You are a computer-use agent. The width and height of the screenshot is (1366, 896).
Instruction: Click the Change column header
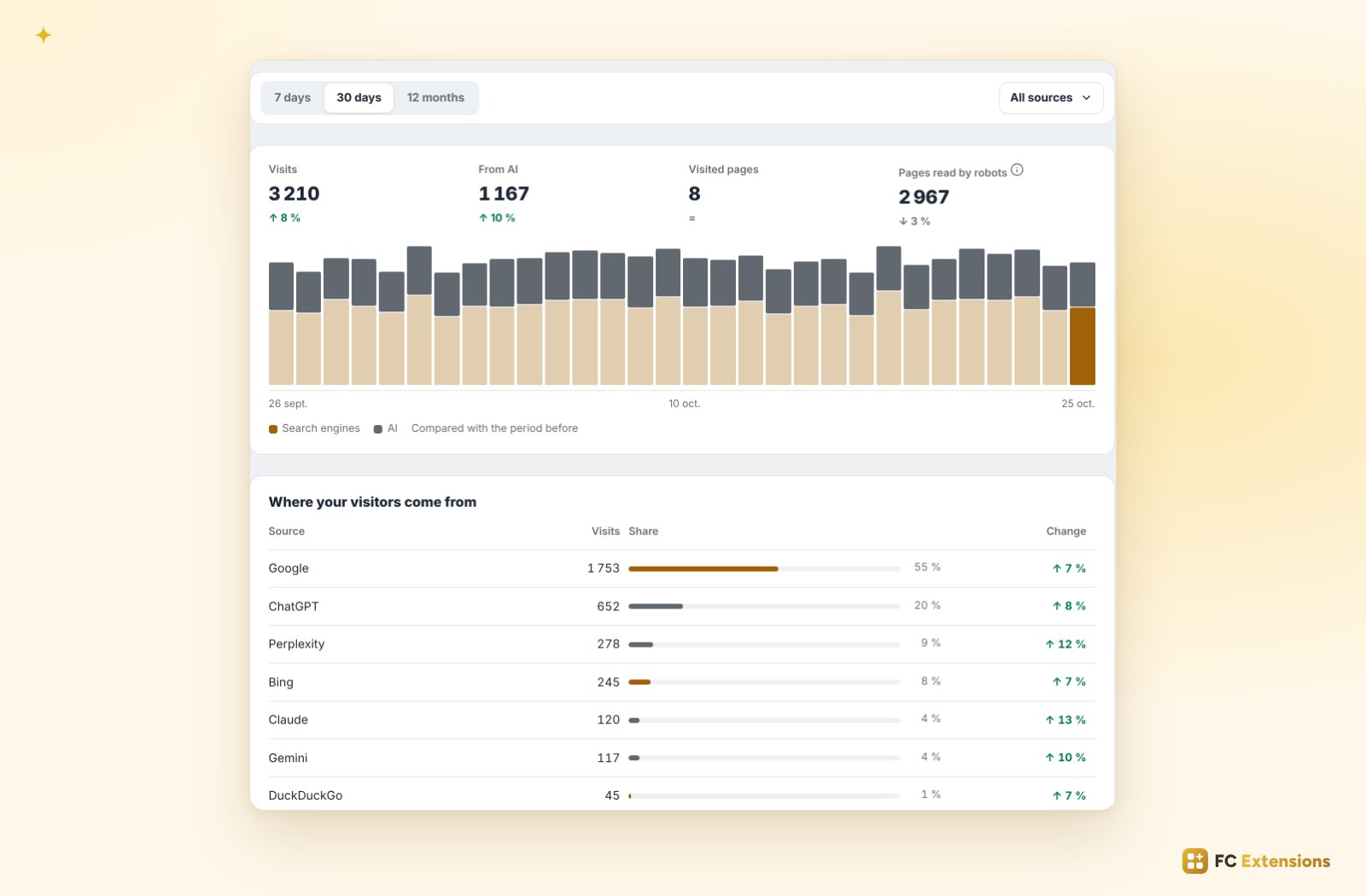coord(1066,531)
